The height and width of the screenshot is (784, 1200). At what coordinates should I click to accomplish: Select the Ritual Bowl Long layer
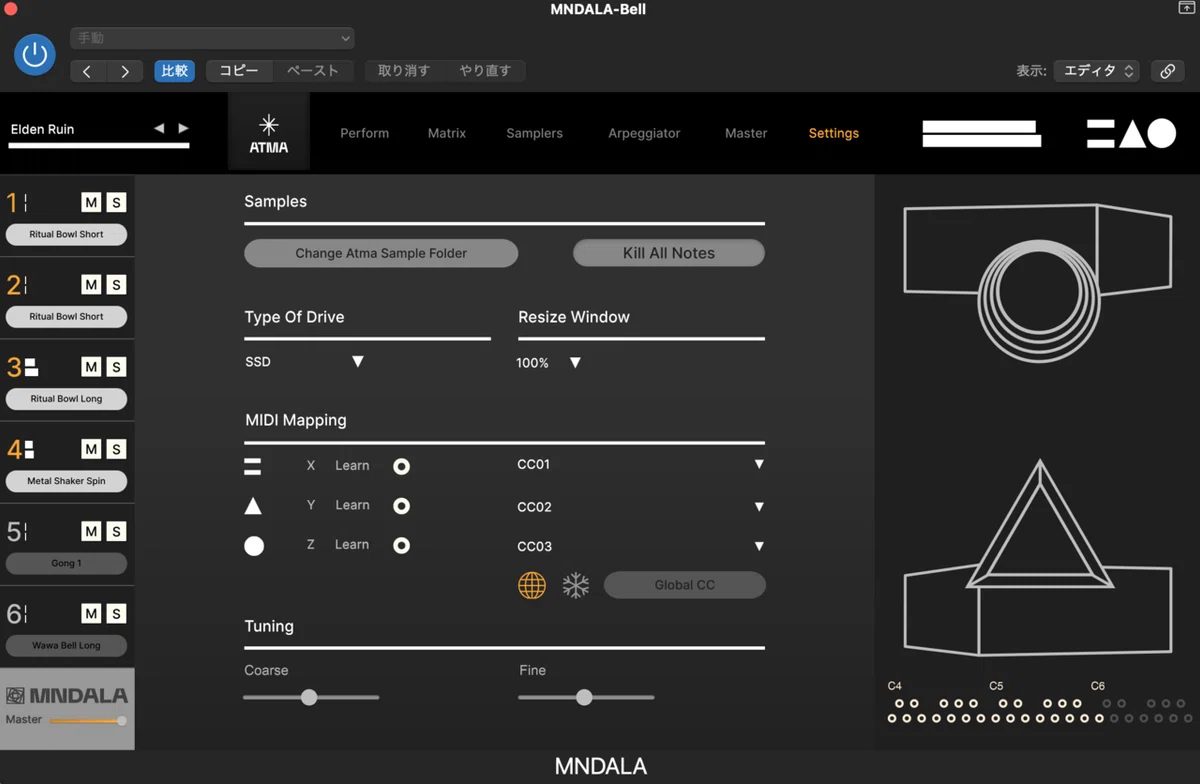67,398
